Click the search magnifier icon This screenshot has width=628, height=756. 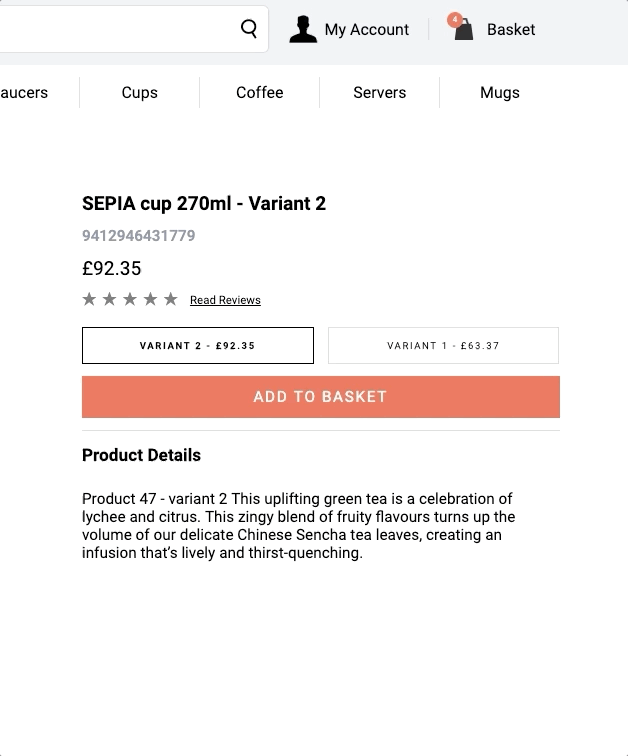(249, 29)
